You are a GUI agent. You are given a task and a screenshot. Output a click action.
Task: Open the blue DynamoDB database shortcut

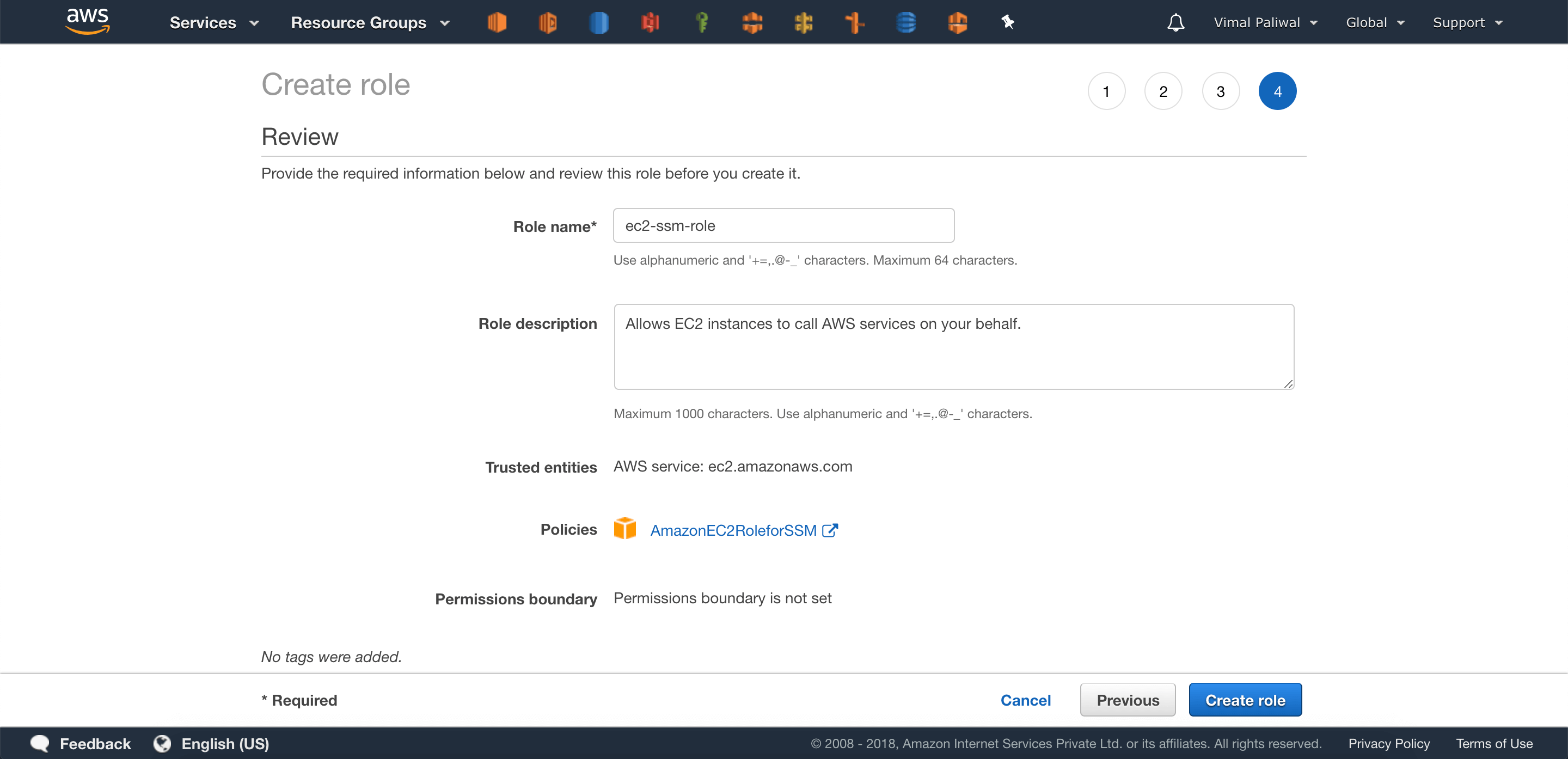[906, 22]
